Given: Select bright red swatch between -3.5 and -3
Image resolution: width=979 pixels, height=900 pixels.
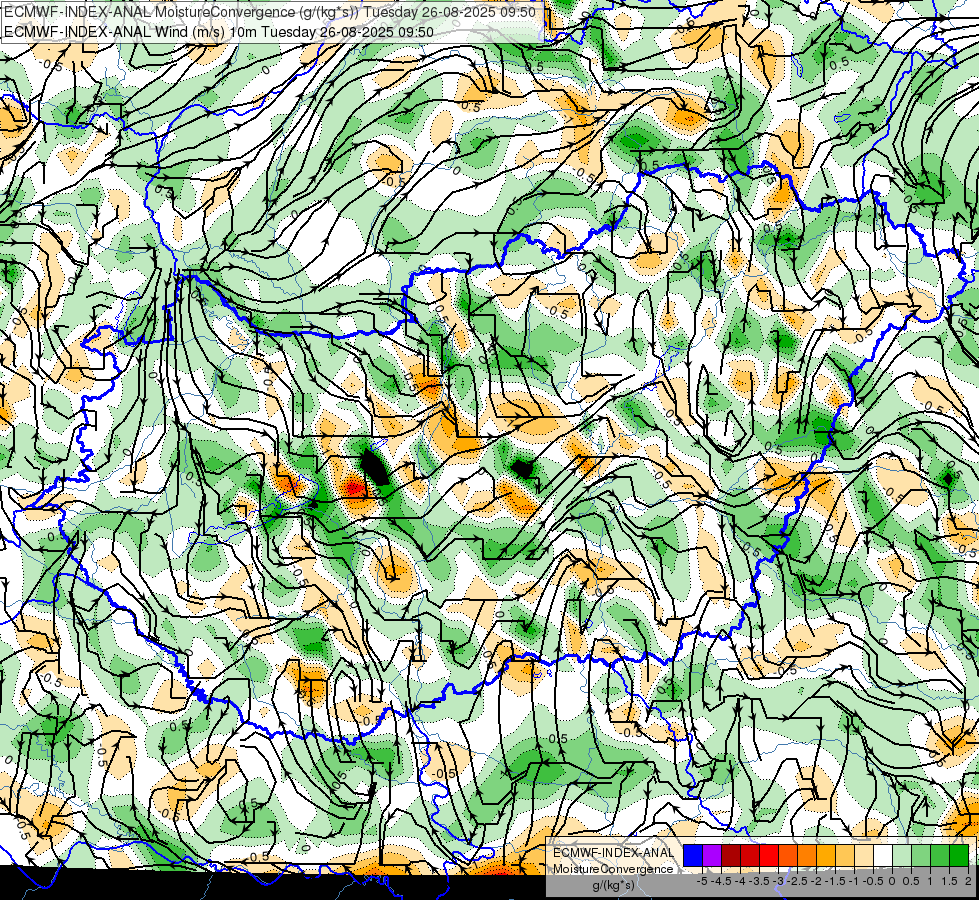Looking at the screenshot, I should [x=769, y=856].
